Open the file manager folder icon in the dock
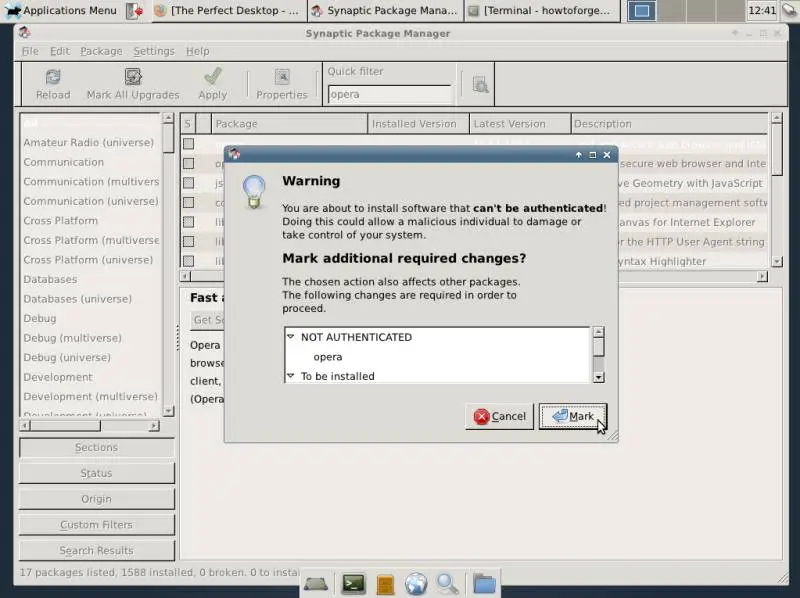This screenshot has width=800, height=598. (484, 584)
